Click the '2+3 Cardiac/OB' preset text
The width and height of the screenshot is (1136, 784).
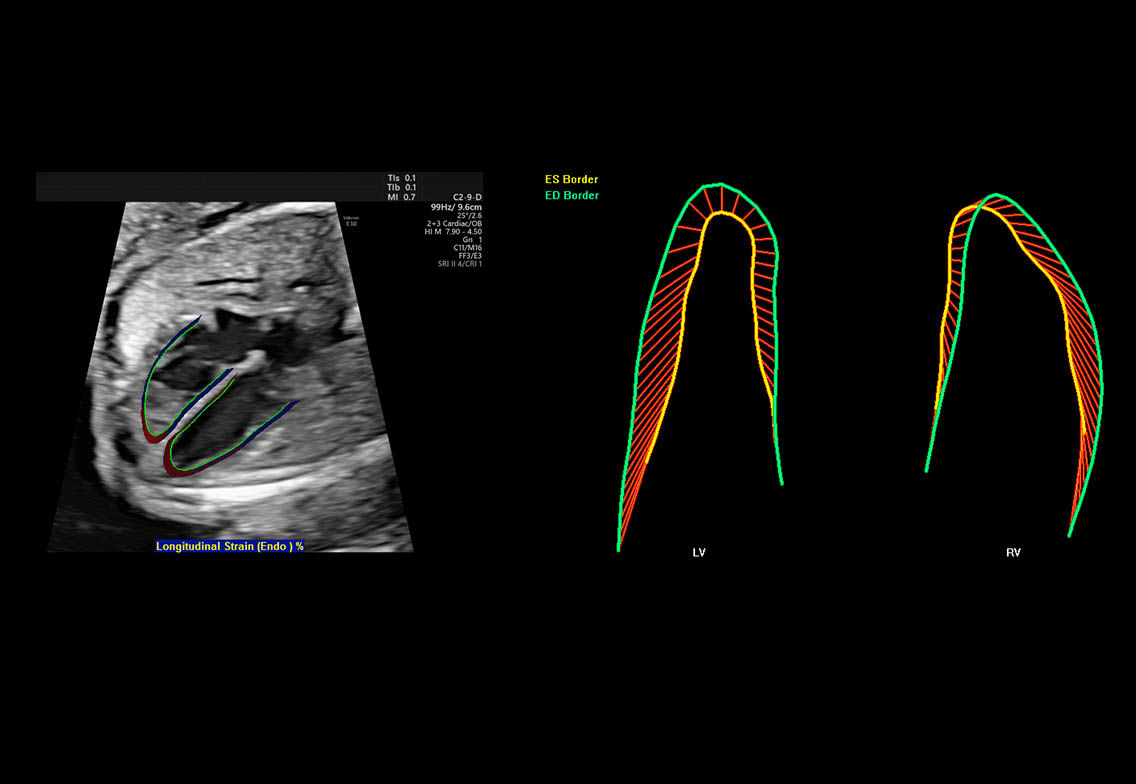tap(454, 224)
